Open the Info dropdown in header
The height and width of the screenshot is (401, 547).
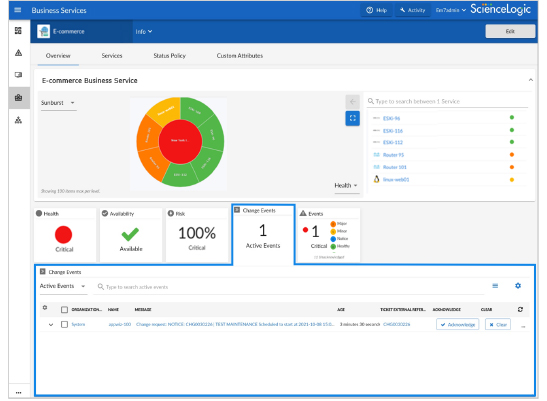pos(144,31)
